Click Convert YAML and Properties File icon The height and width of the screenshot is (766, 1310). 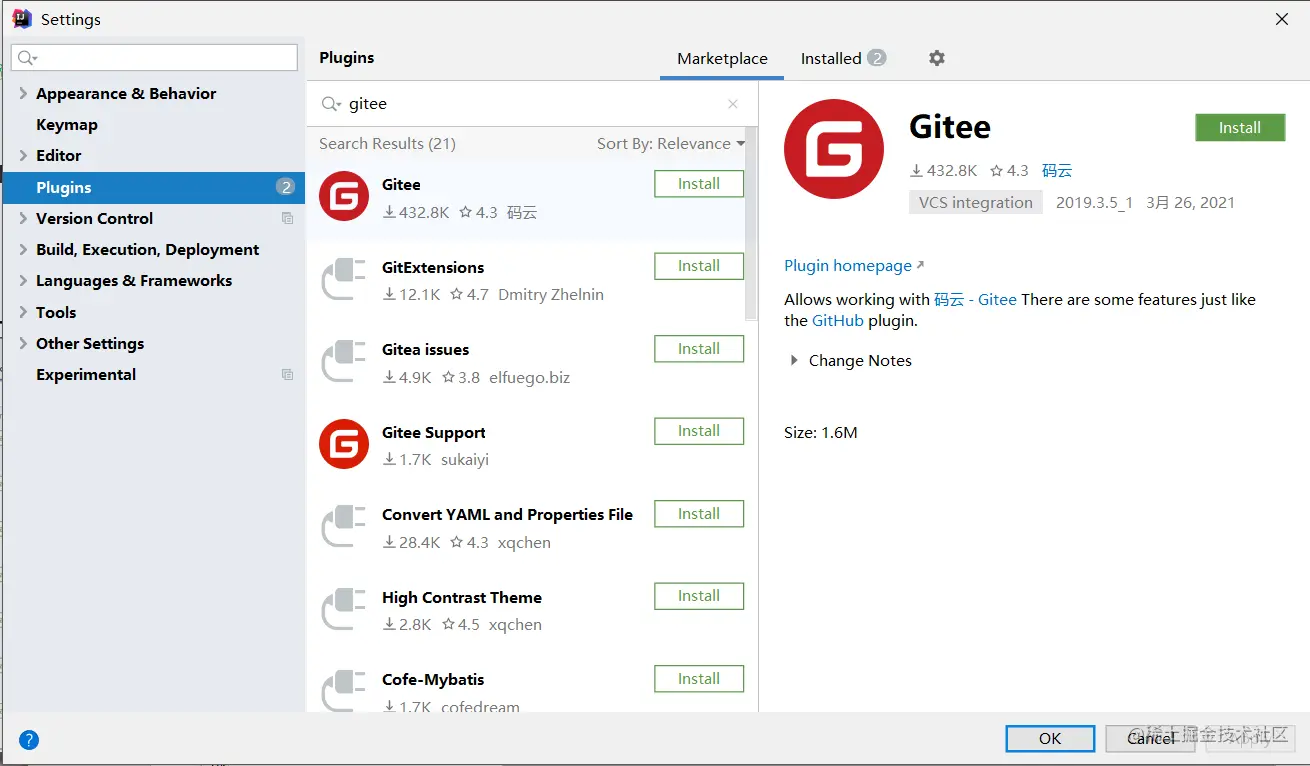point(344,526)
